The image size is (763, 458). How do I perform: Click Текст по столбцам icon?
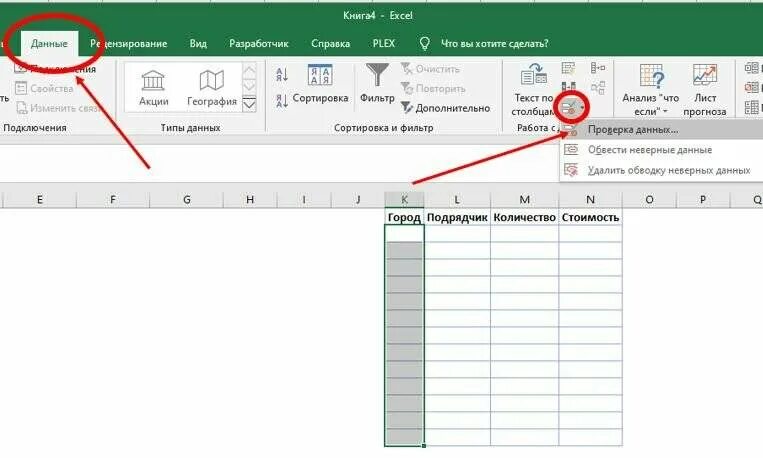click(534, 74)
